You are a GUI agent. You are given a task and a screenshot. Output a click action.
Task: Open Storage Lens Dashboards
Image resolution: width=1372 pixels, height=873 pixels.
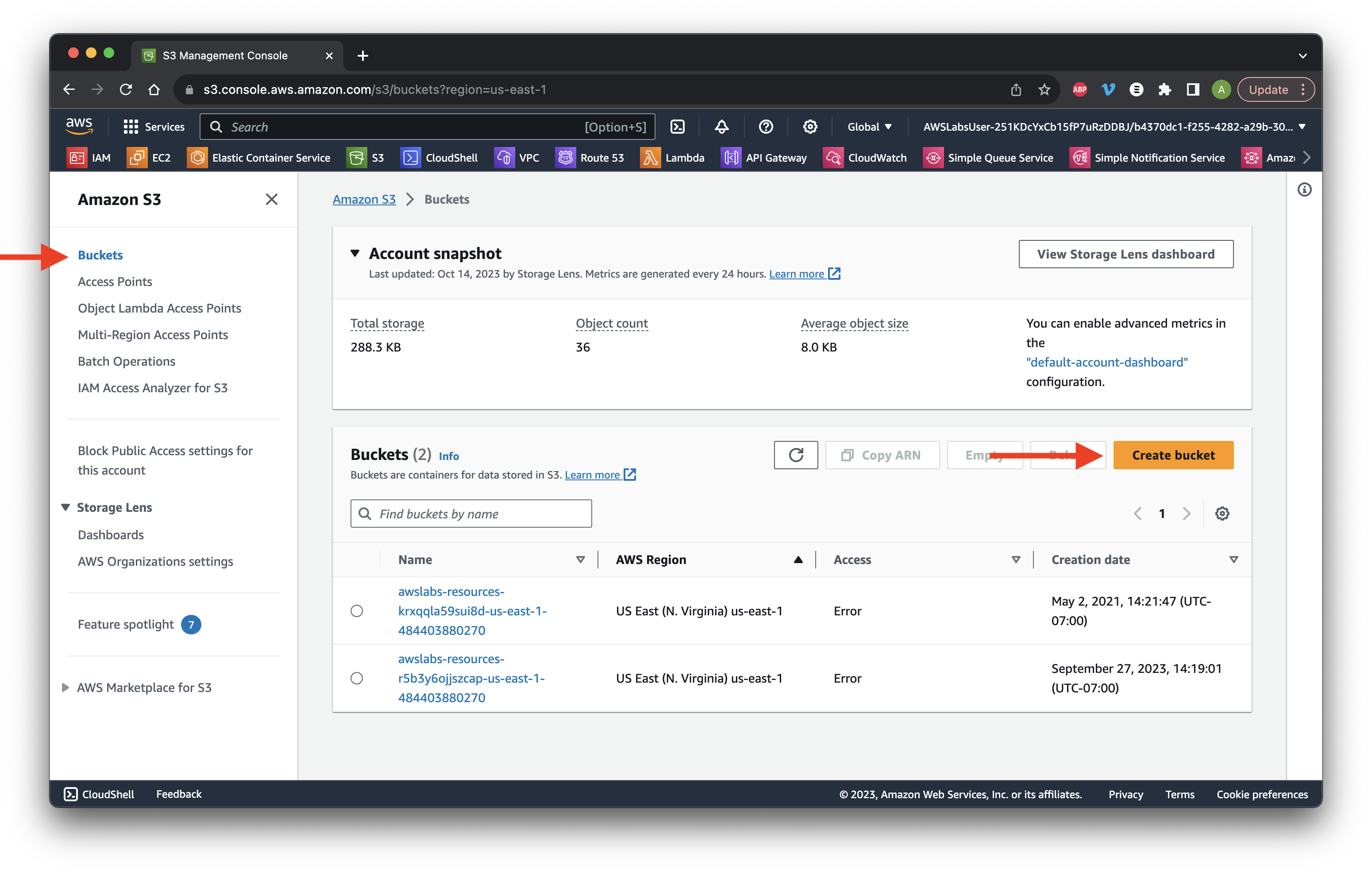111,534
